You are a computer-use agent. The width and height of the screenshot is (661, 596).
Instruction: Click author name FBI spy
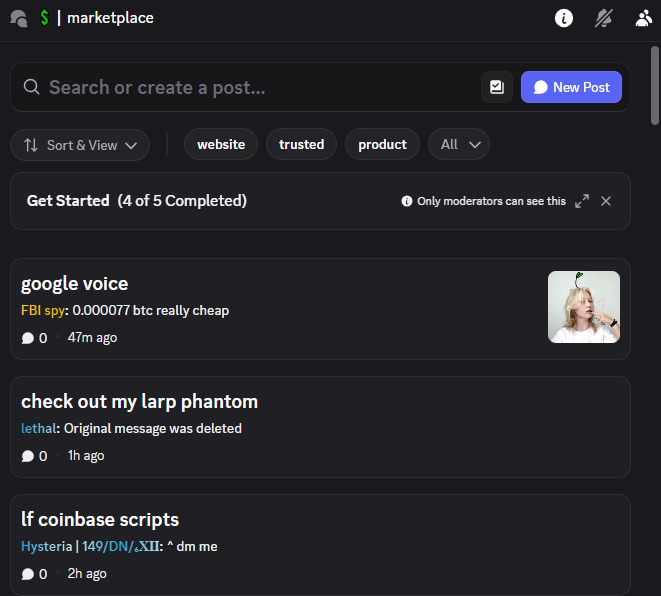tap(43, 310)
